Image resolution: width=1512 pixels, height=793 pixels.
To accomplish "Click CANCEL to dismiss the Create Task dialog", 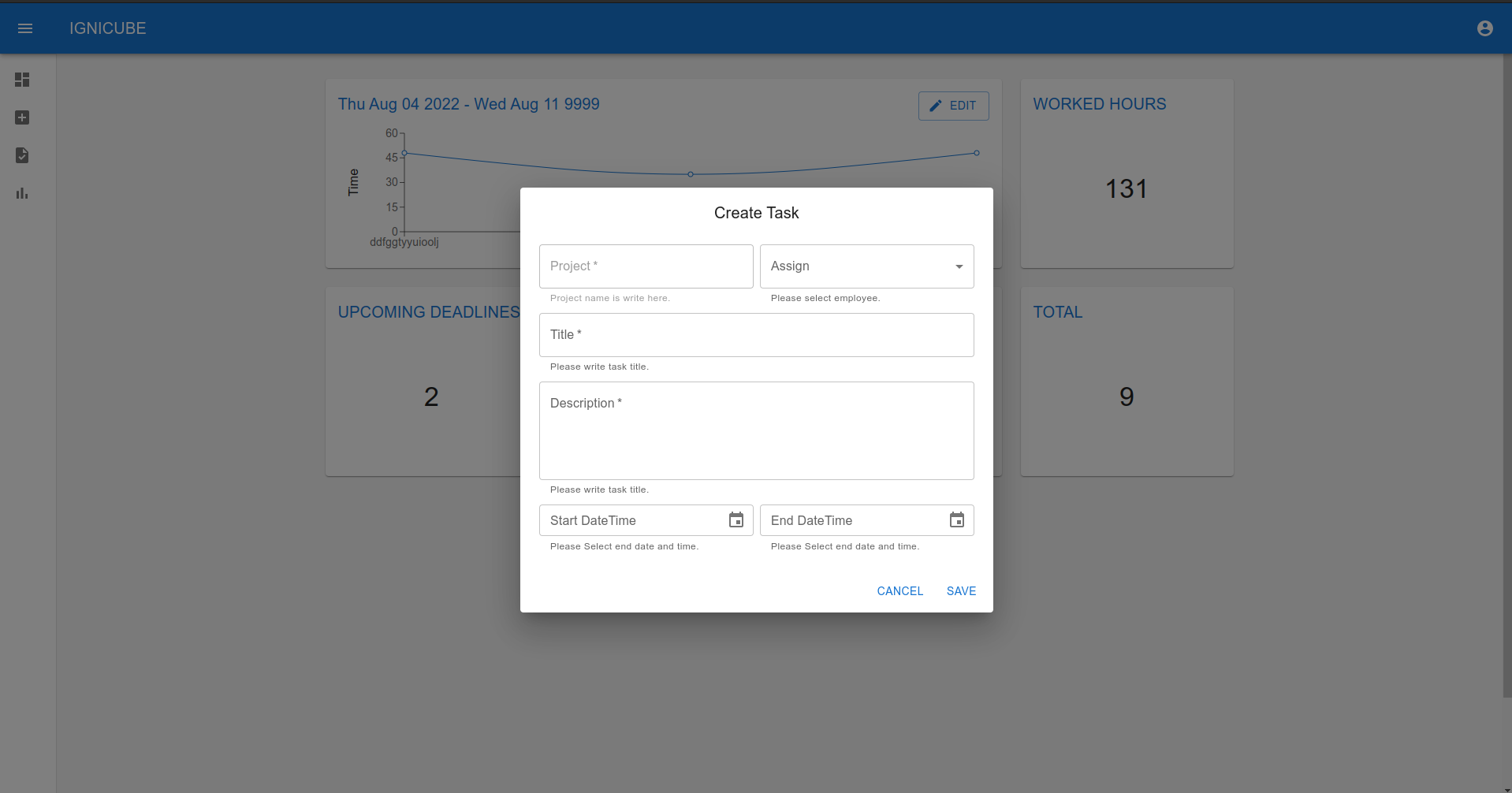I will click(x=899, y=590).
